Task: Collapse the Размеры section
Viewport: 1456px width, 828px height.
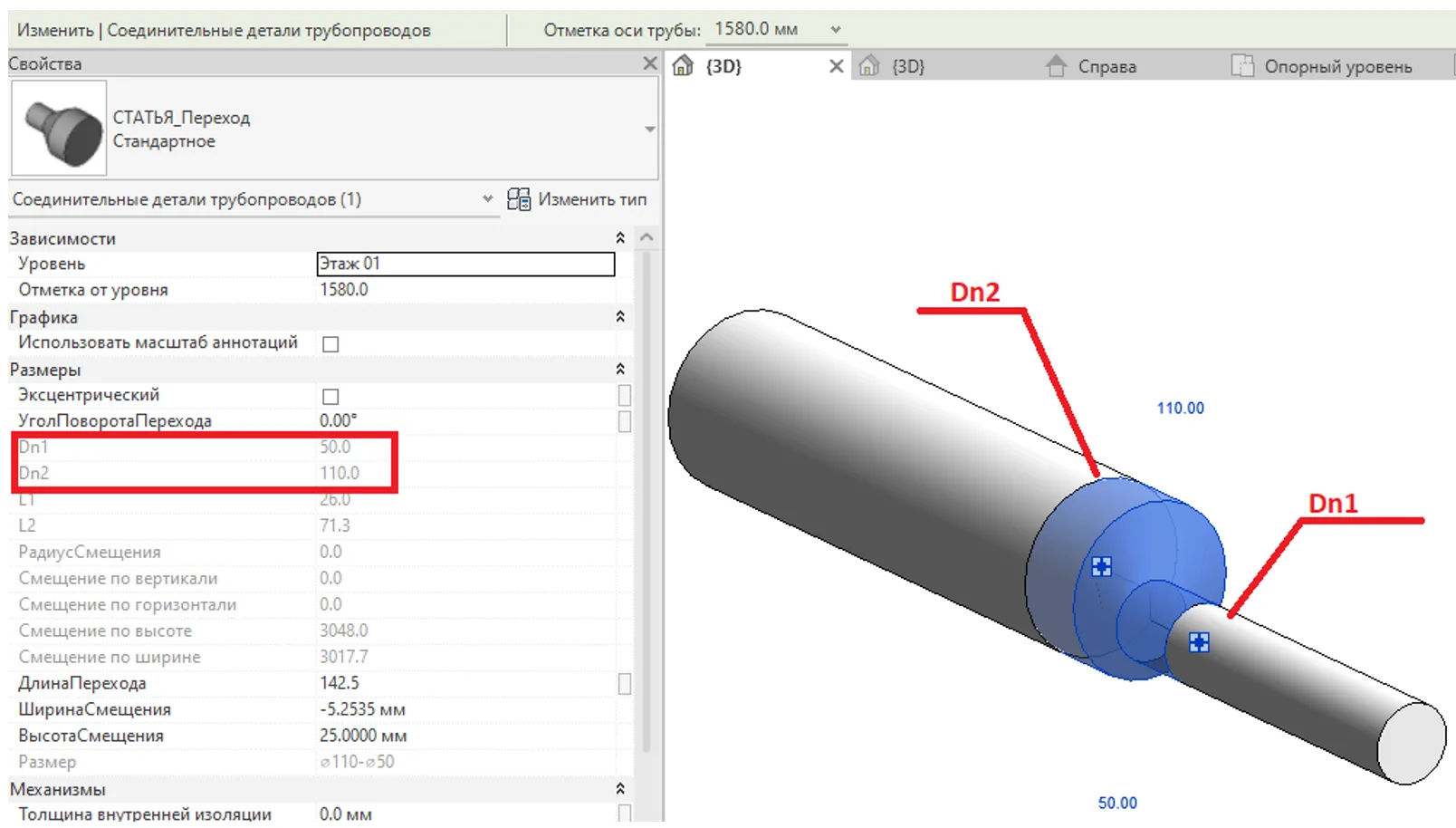Action: [x=620, y=370]
